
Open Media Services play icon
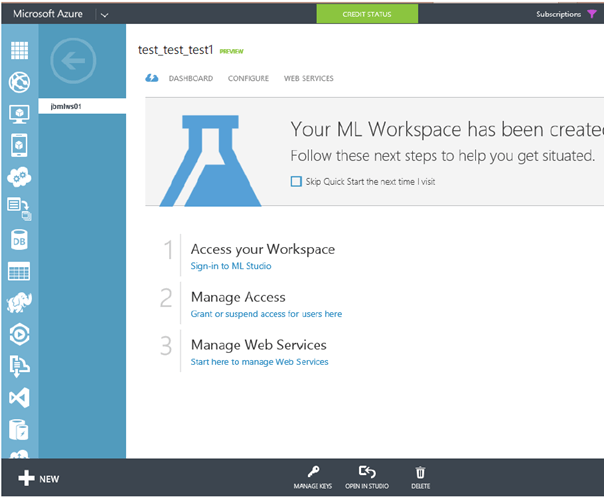point(19,334)
